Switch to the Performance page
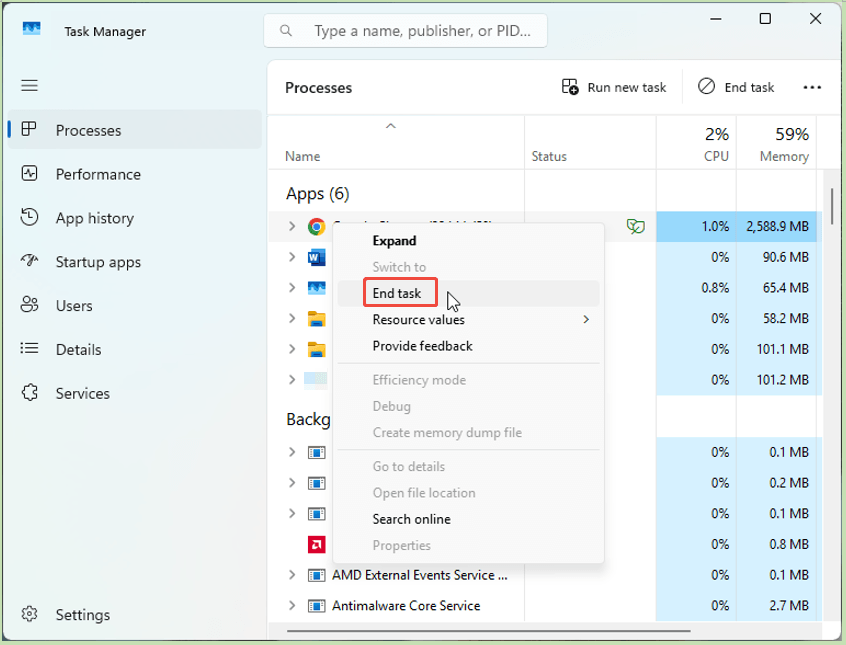The image size is (846, 645). click(135, 174)
